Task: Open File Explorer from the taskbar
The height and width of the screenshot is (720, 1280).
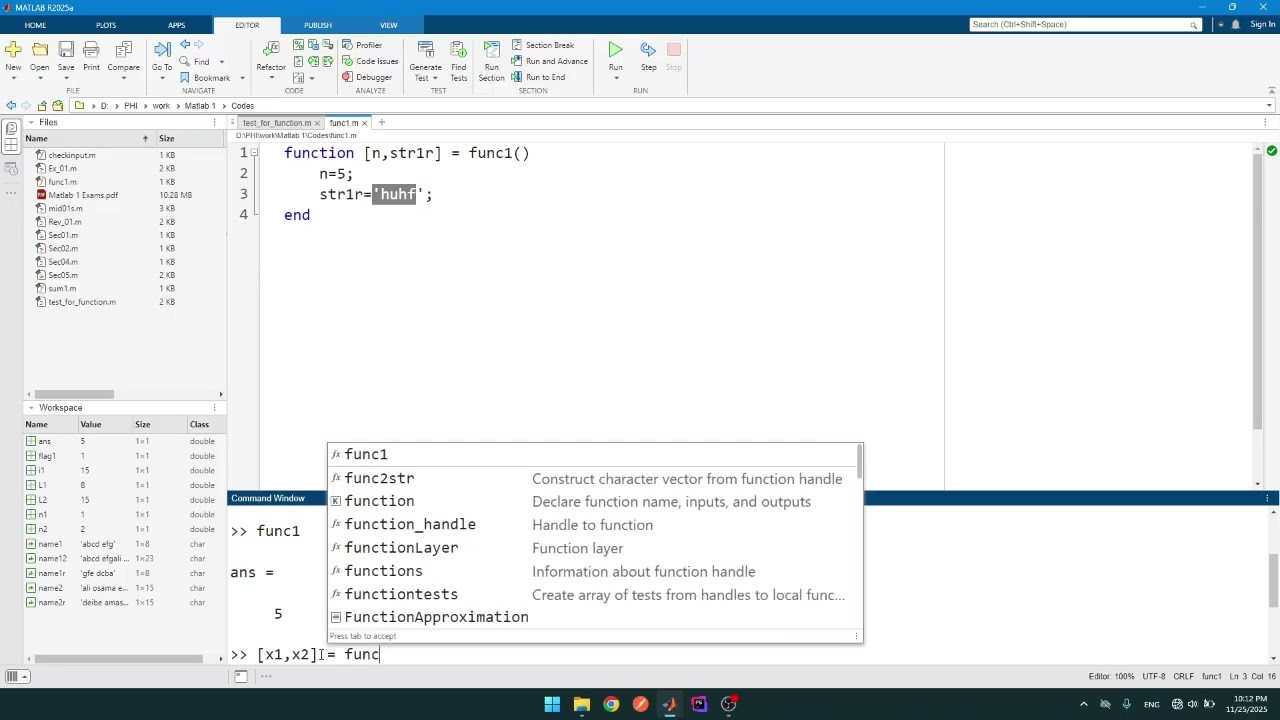Action: [582, 704]
